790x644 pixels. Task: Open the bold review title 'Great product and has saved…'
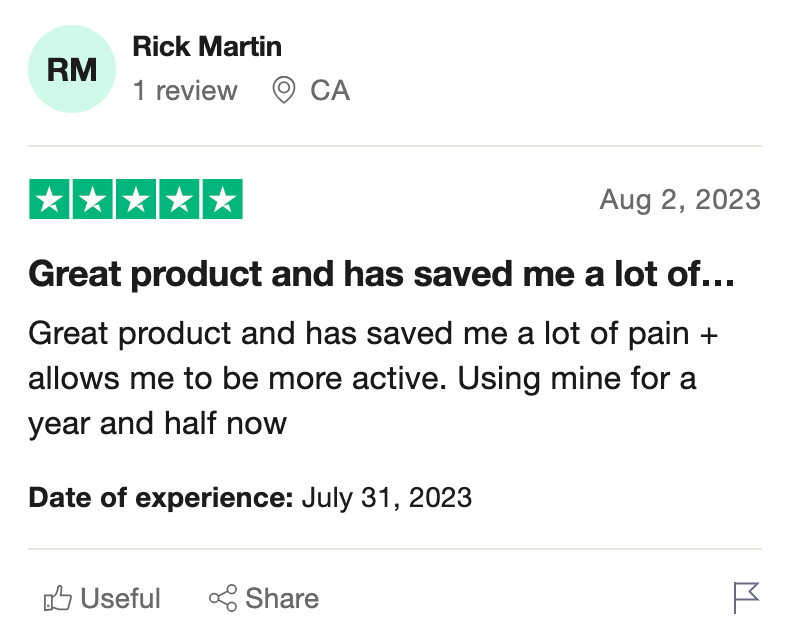click(x=382, y=274)
